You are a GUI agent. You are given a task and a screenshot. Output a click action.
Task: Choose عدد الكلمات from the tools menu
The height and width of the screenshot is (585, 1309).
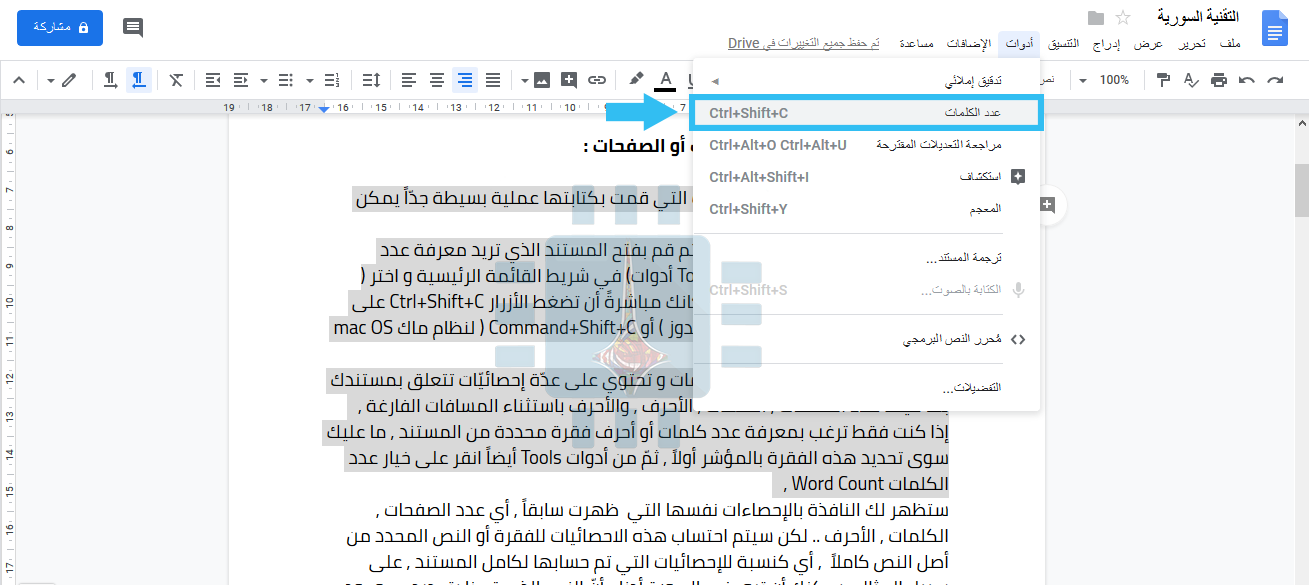point(866,113)
